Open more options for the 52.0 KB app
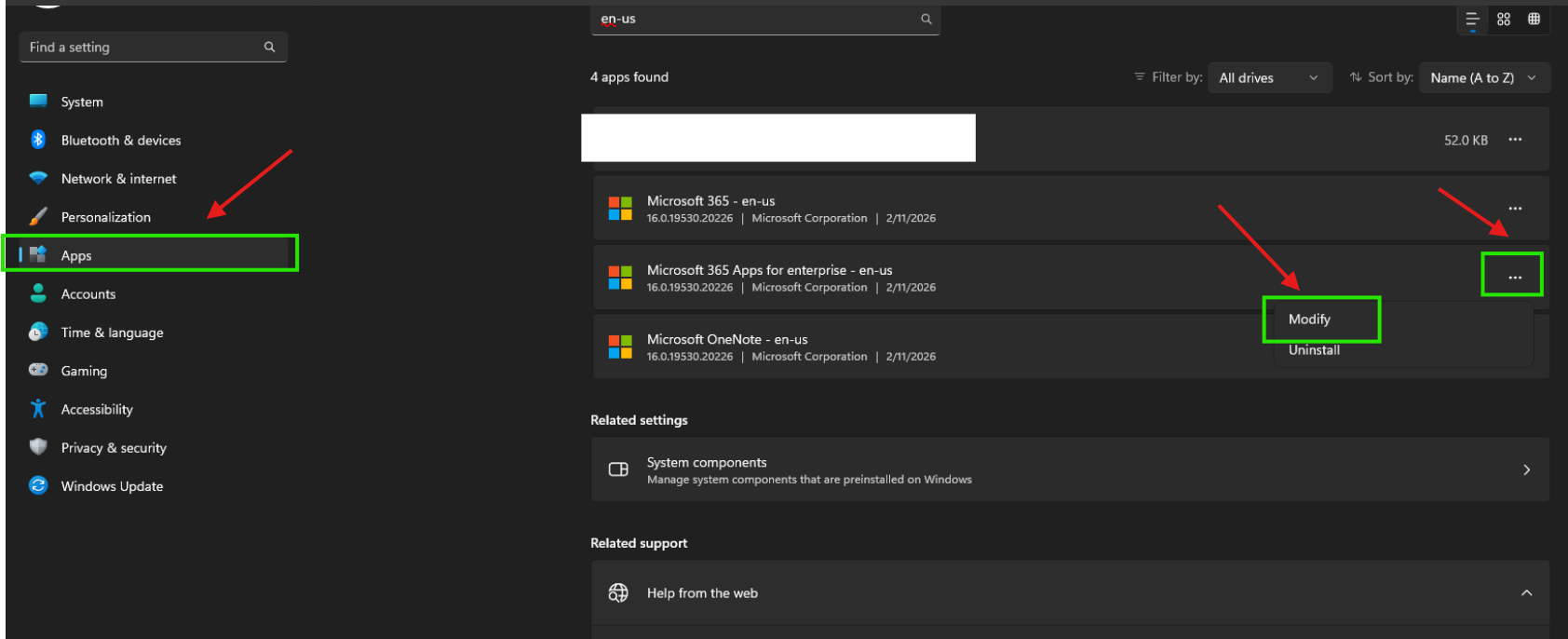Image resolution: width=1568 pixels, height=639 pixels. coord(1515,140)
